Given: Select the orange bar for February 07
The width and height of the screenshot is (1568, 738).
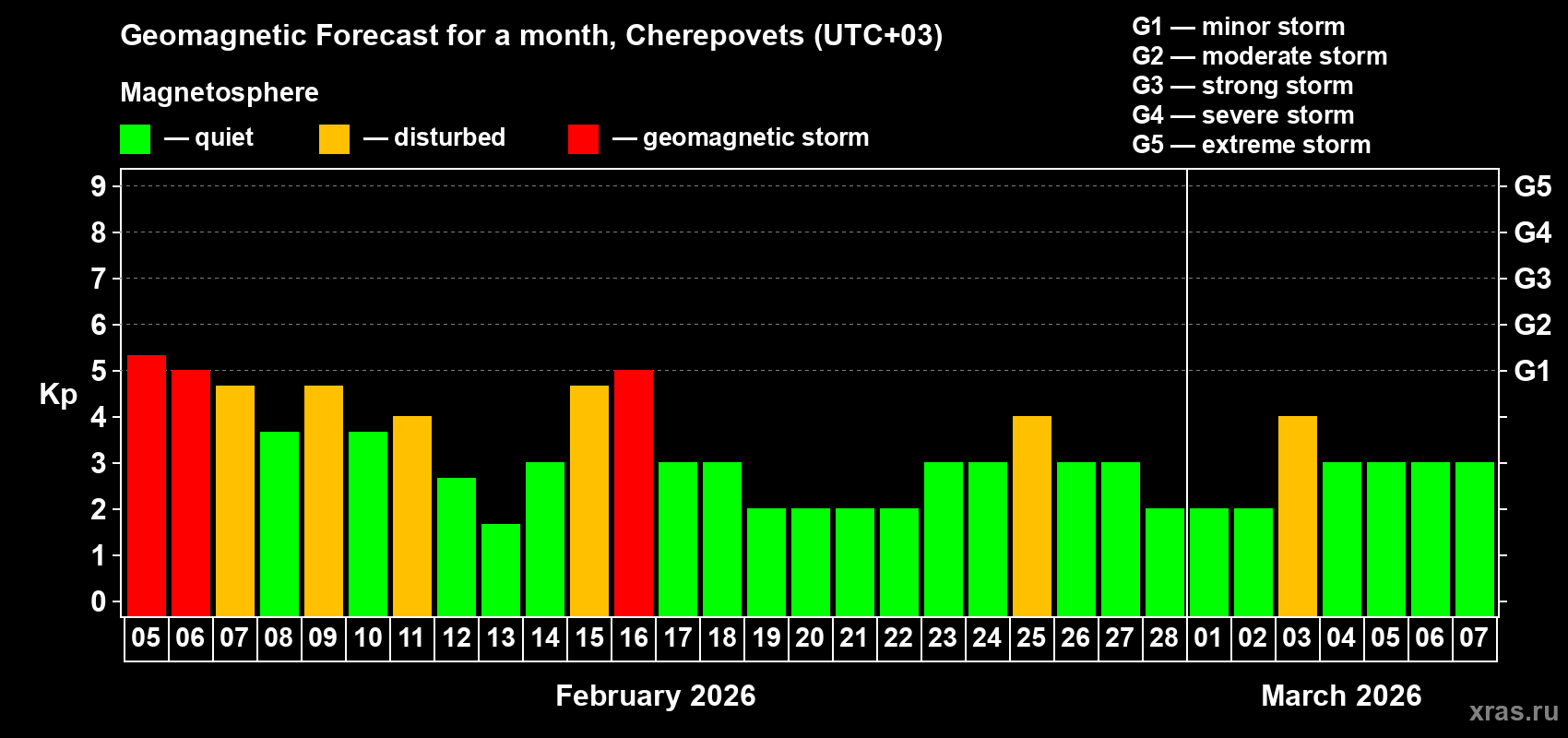Looking at the screenshot, I should click(234, 501).
